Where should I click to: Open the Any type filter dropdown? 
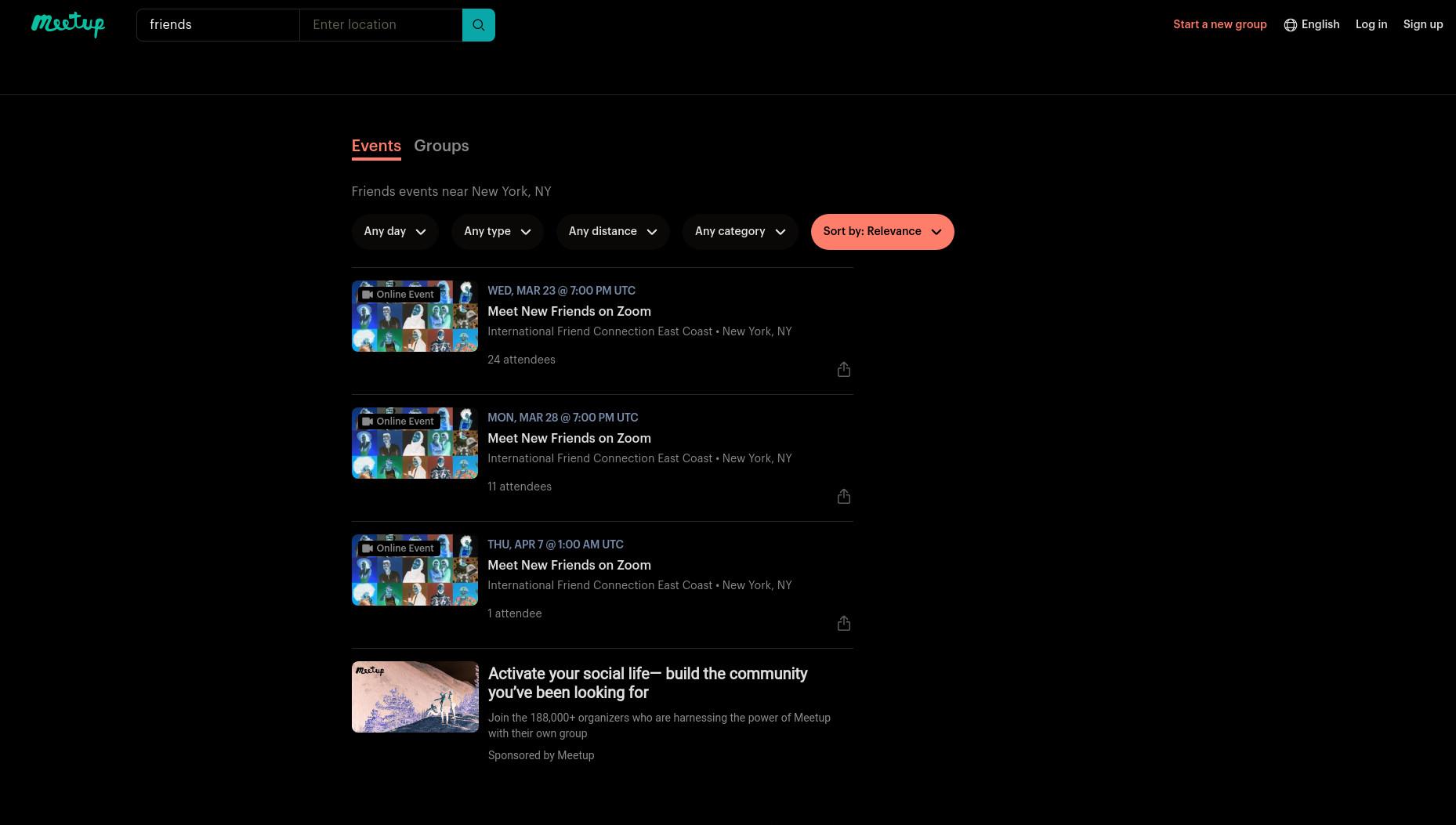point(498,232)
